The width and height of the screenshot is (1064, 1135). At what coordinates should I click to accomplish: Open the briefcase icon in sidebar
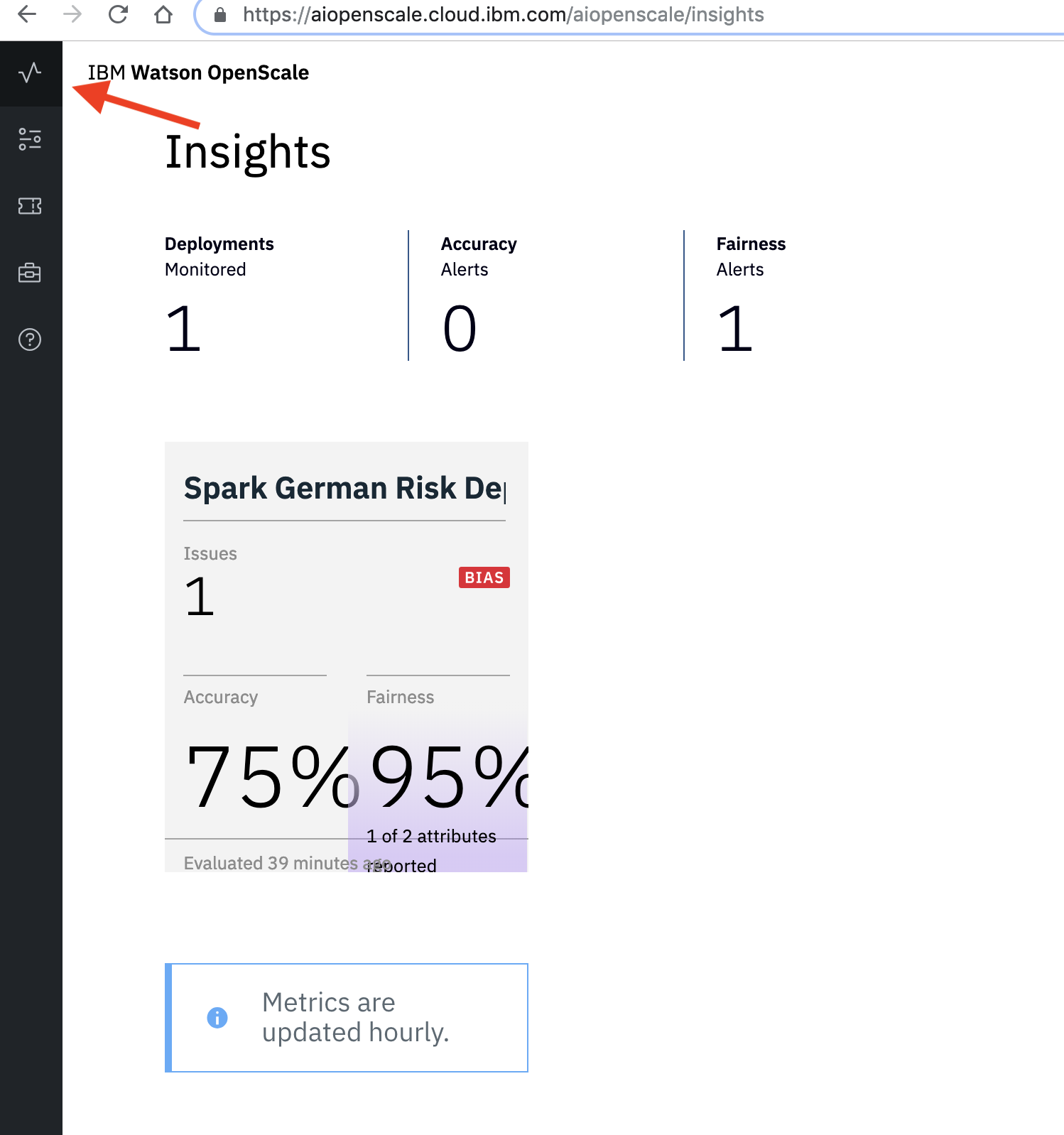(x=30, y=273)
